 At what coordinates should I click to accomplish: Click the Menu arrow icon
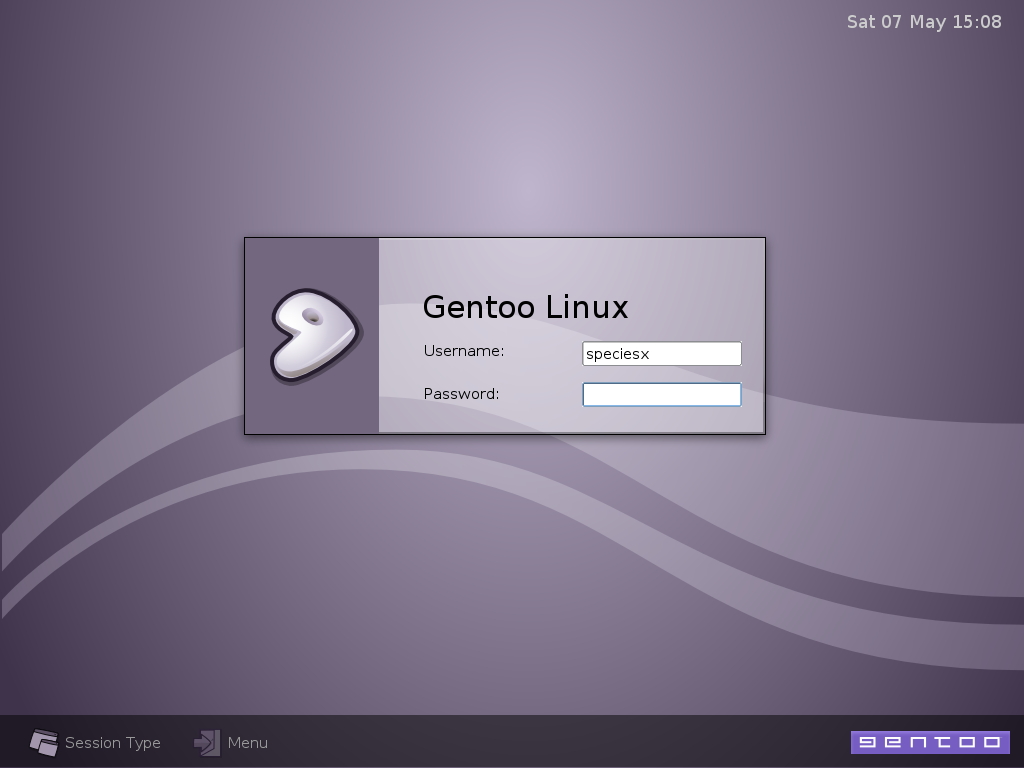207,743
